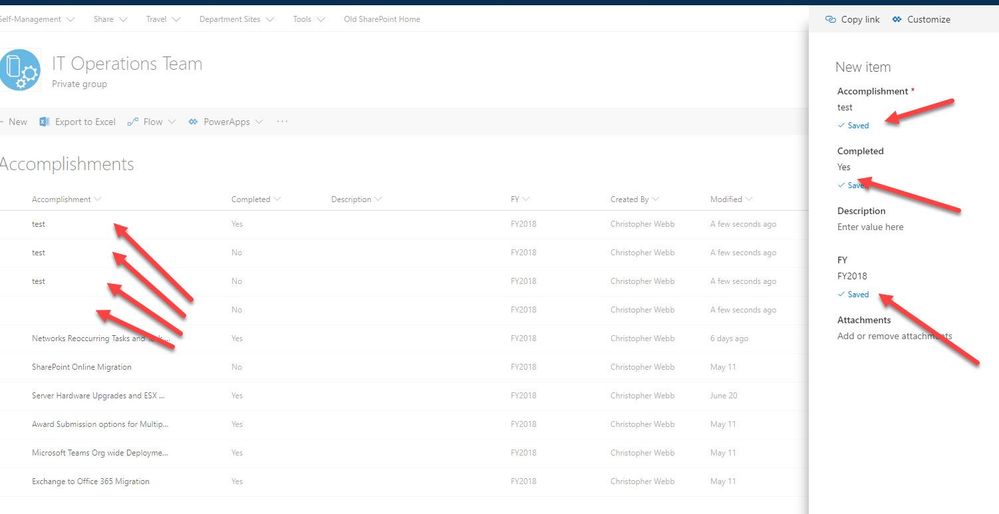Open the Self-Management navigation menu
The width and height of the screenshot is (999, 514).
click(x=36, y=19)
